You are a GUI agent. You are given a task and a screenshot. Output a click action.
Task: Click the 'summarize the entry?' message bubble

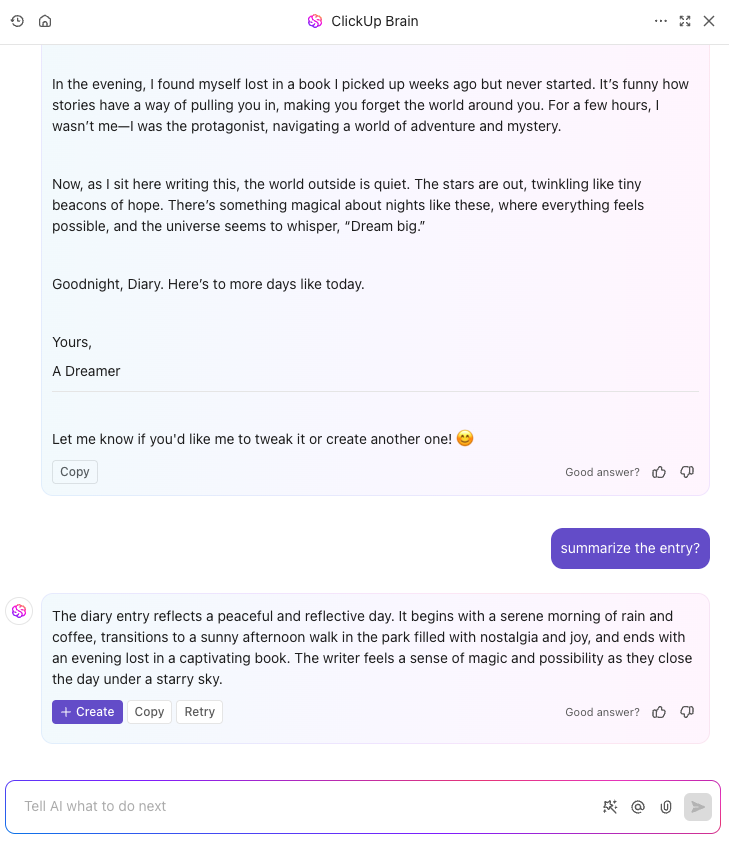click(630, 548)
